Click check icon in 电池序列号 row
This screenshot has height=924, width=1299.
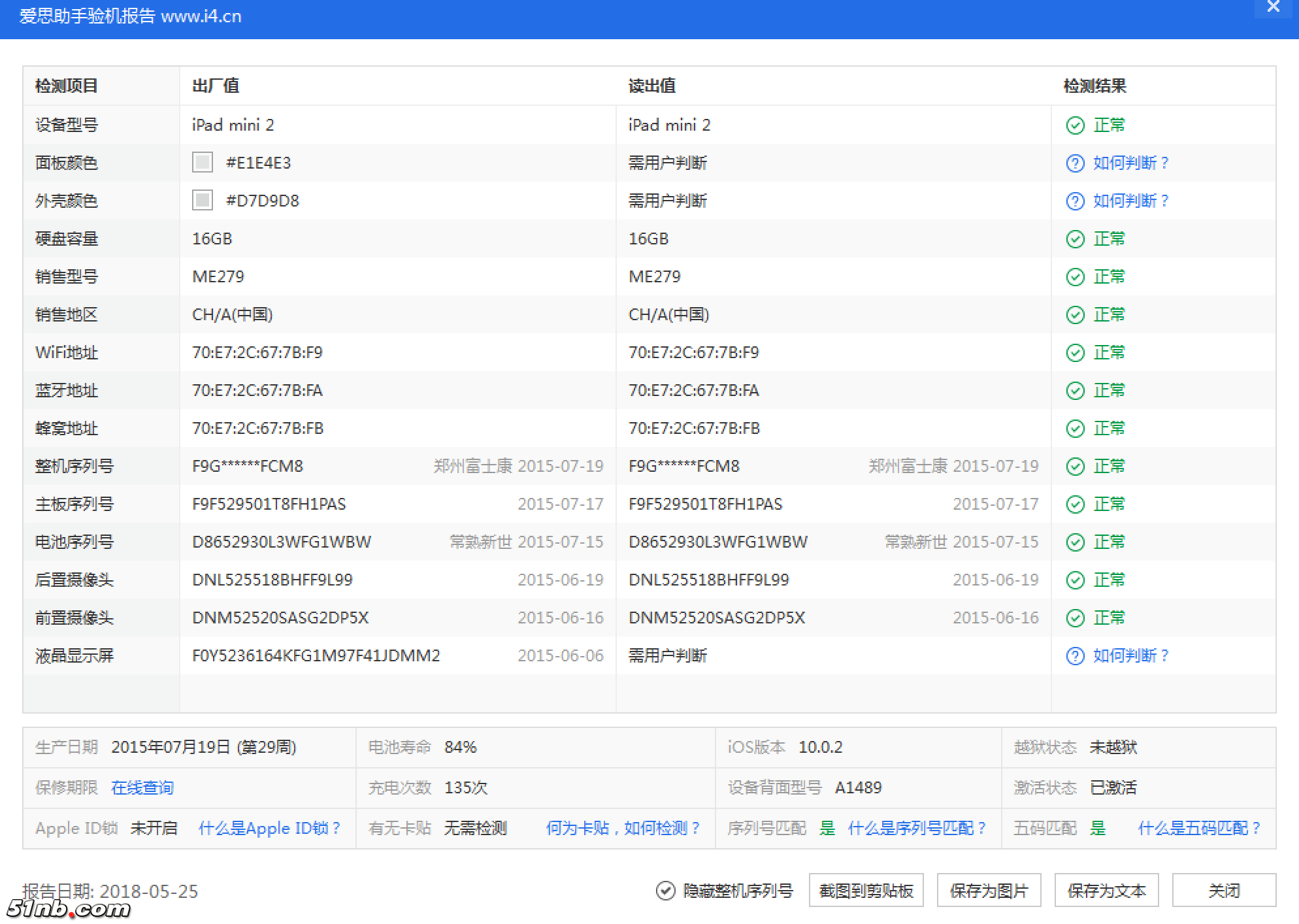click(1075, 542)
